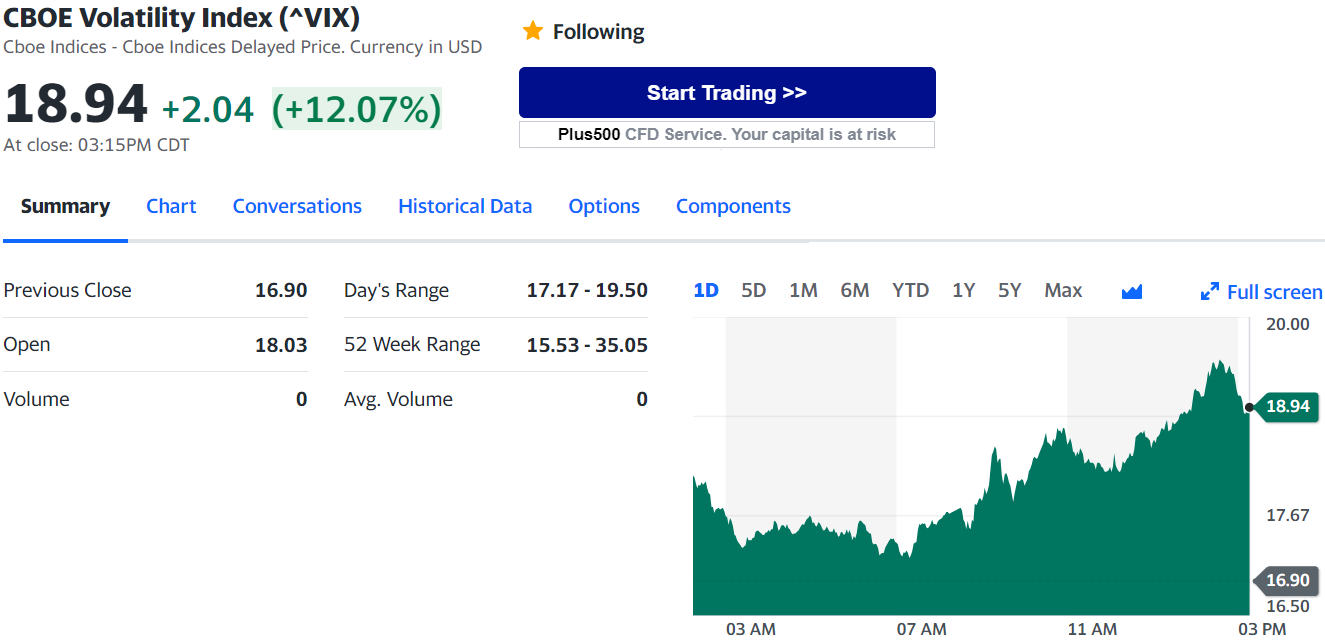
Task: Click the Volume label
Action: coord(37,399)
